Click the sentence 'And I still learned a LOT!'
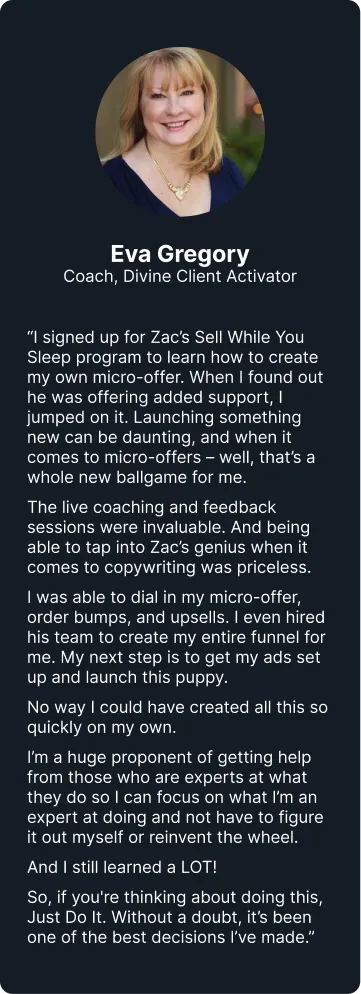 point(122,867)
